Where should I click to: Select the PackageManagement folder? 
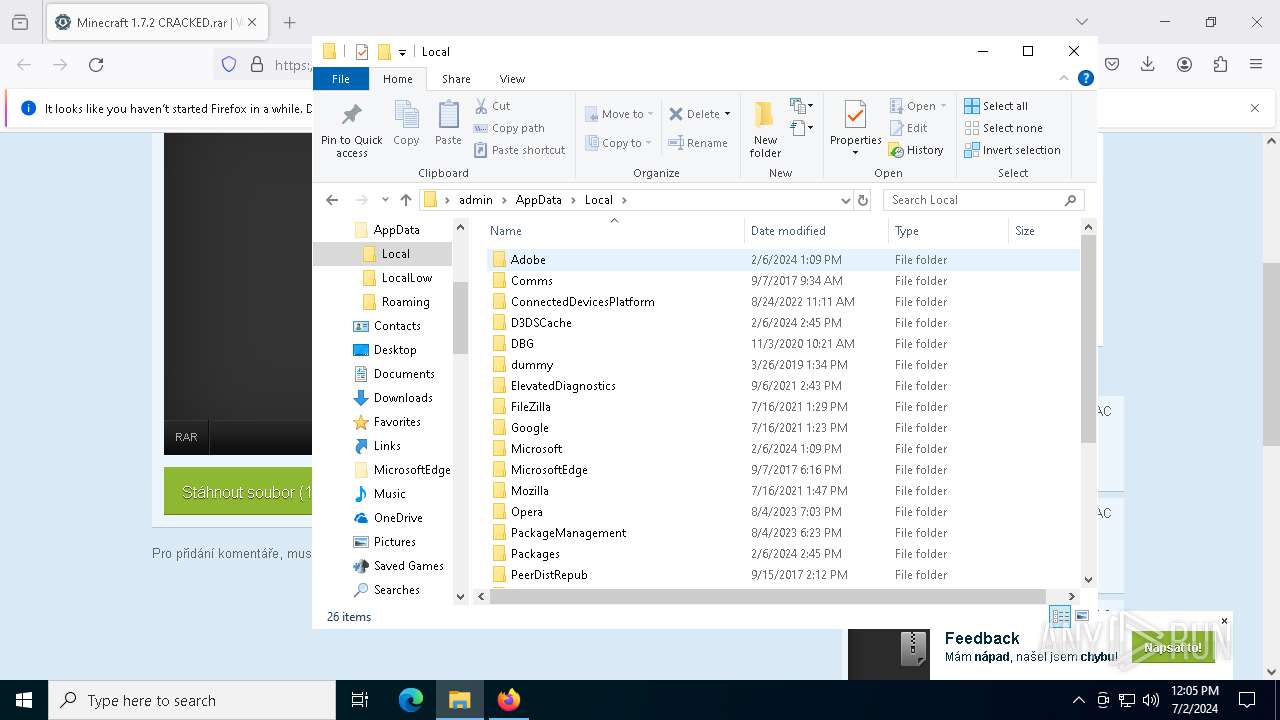[x=568, y=533]
